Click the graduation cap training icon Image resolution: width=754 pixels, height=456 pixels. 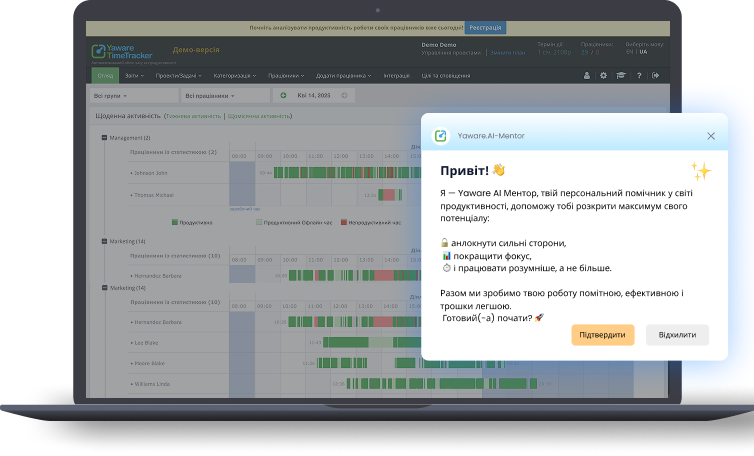point(621,76)
